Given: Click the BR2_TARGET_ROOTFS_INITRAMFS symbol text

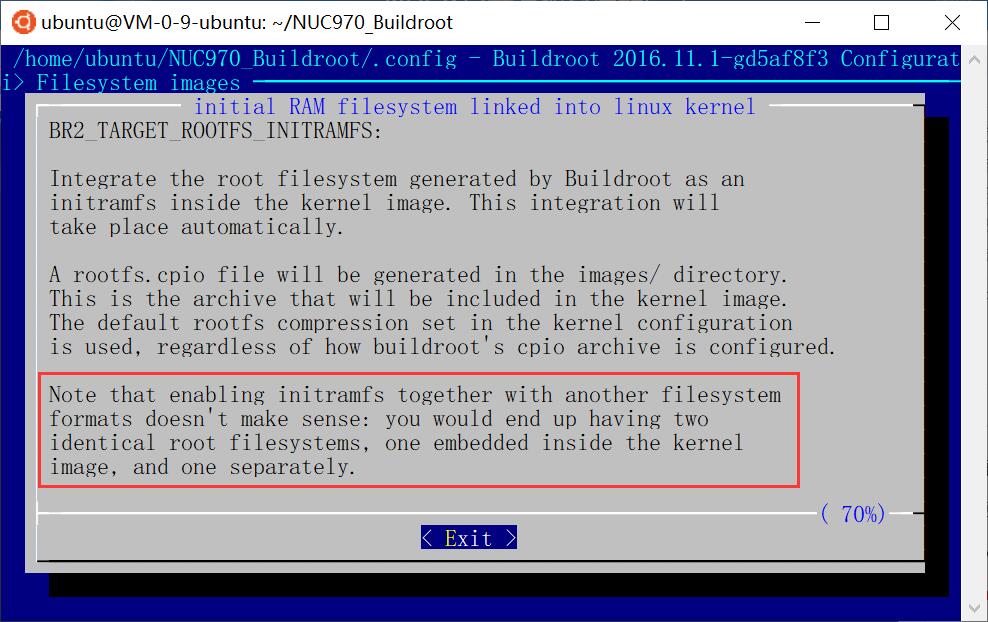Looking at the screenshot, I should pos(215,131).
